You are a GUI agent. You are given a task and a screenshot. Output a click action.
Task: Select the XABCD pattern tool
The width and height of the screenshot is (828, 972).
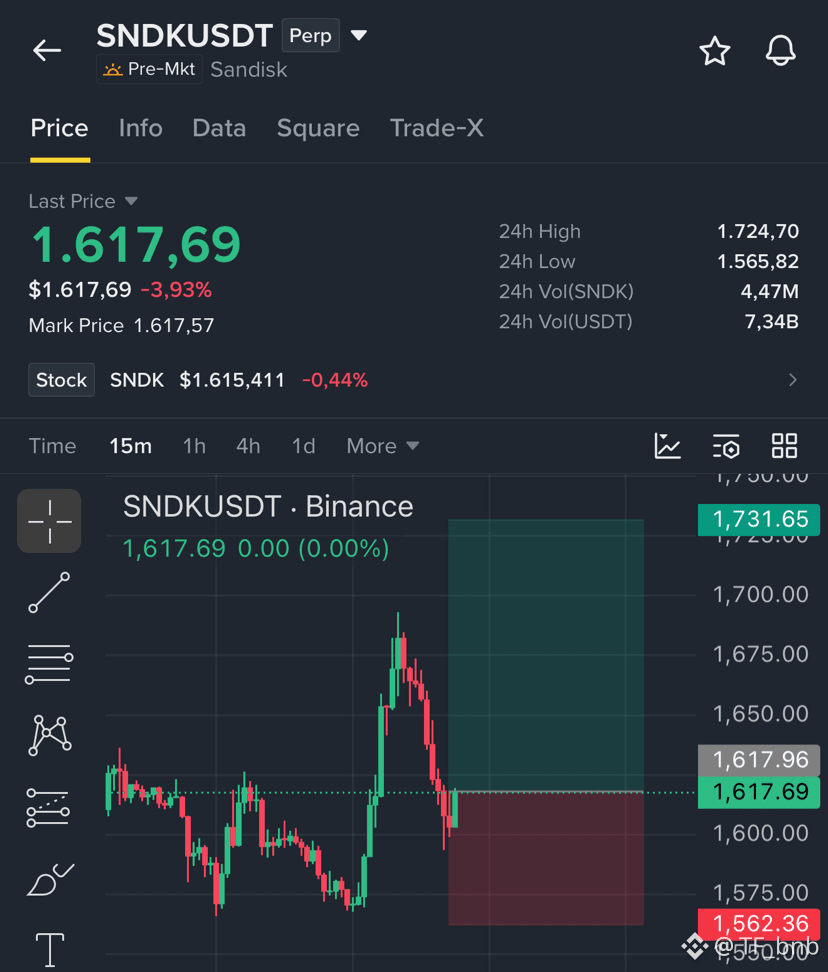(50, 735)
